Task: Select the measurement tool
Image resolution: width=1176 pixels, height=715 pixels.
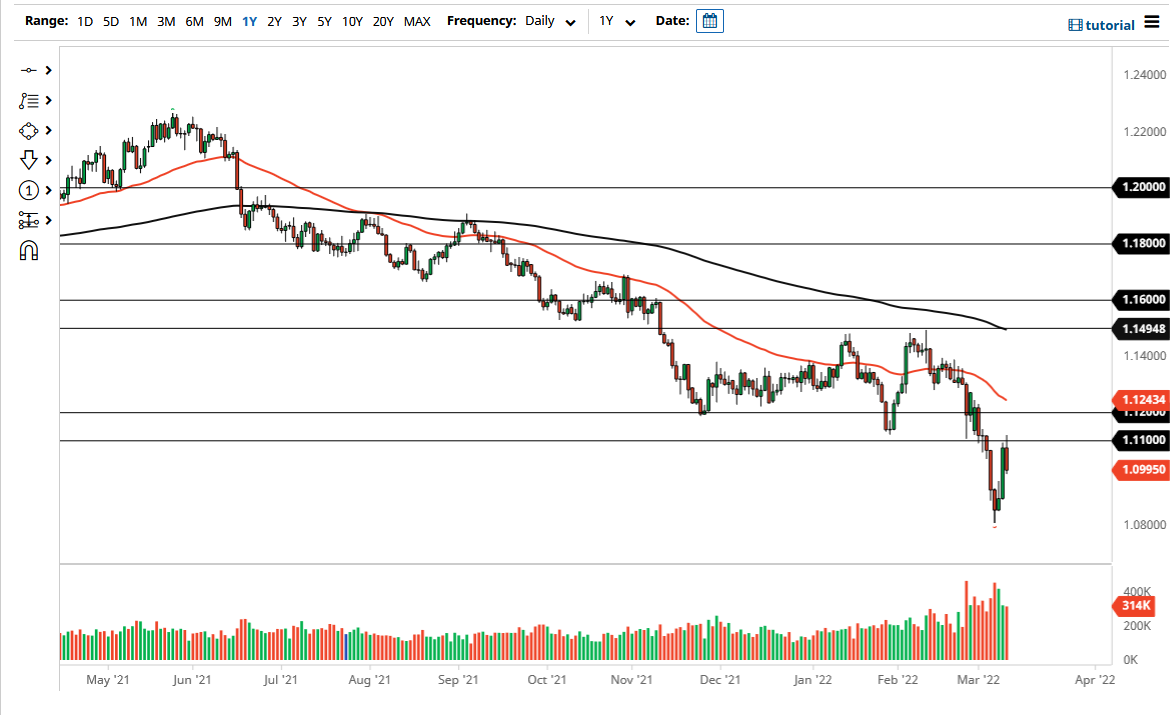Action: pos(28,220)
